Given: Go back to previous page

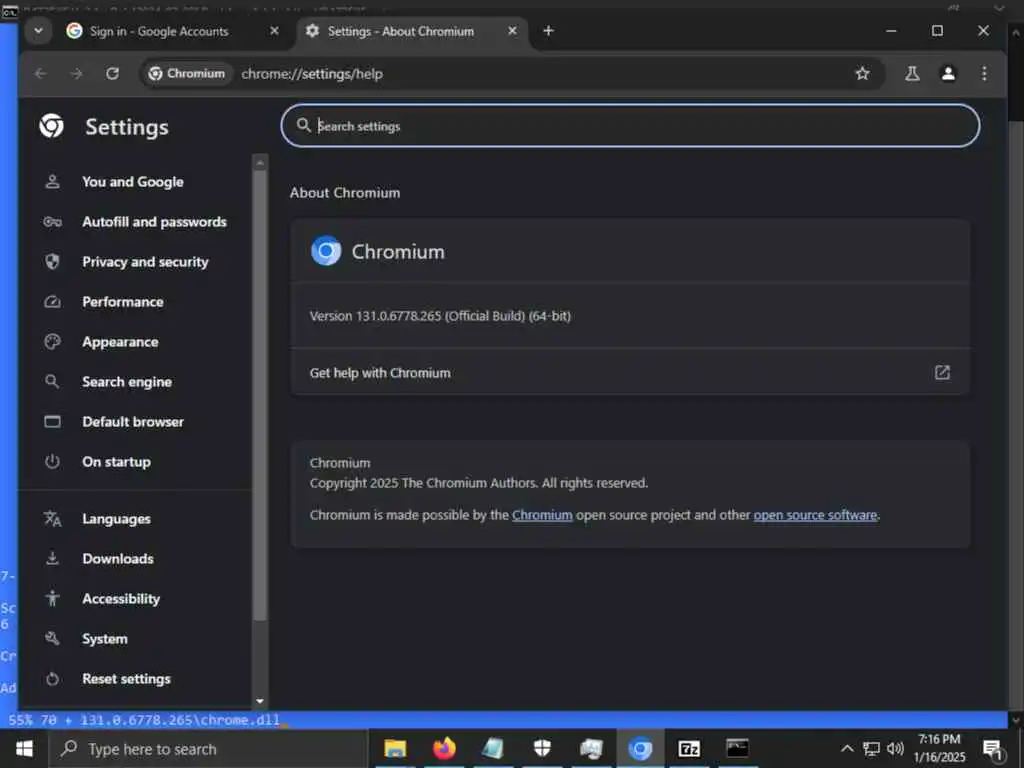Looking at the screenshot, I should [40, 73].
